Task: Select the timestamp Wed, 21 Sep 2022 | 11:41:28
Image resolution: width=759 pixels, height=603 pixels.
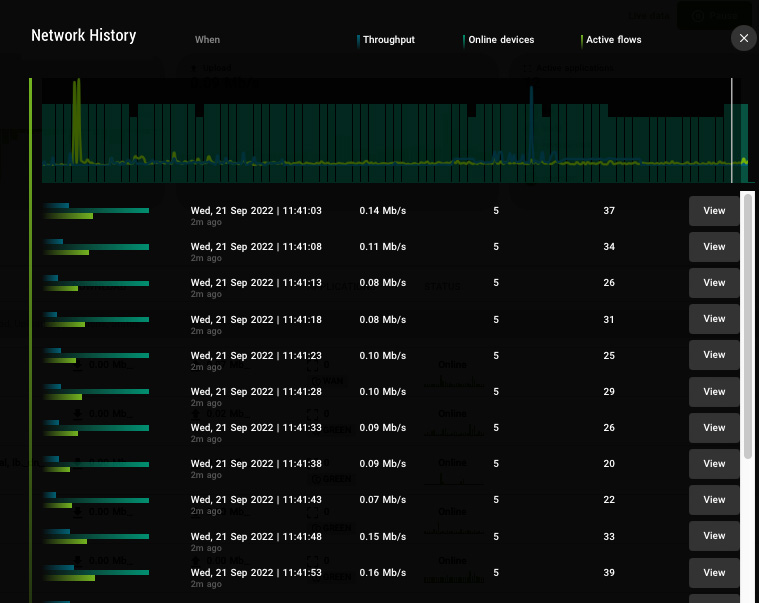Action: tap(256, 392)
